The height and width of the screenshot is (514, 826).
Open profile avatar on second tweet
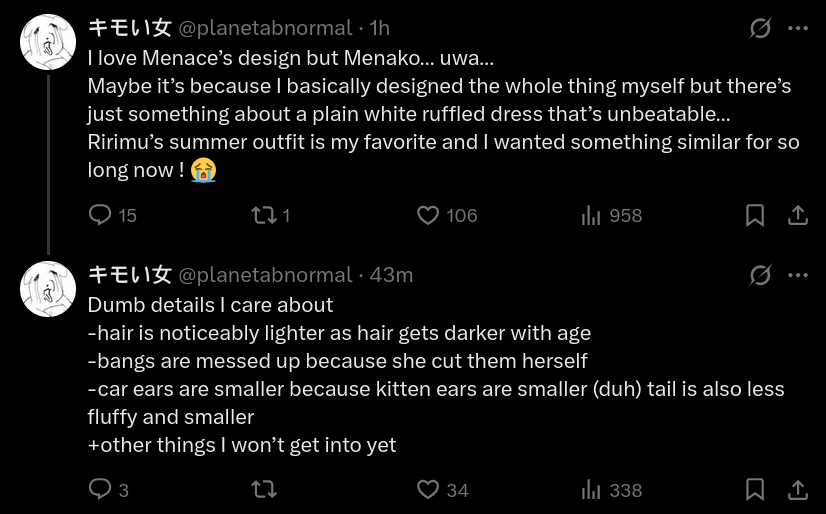48,289
